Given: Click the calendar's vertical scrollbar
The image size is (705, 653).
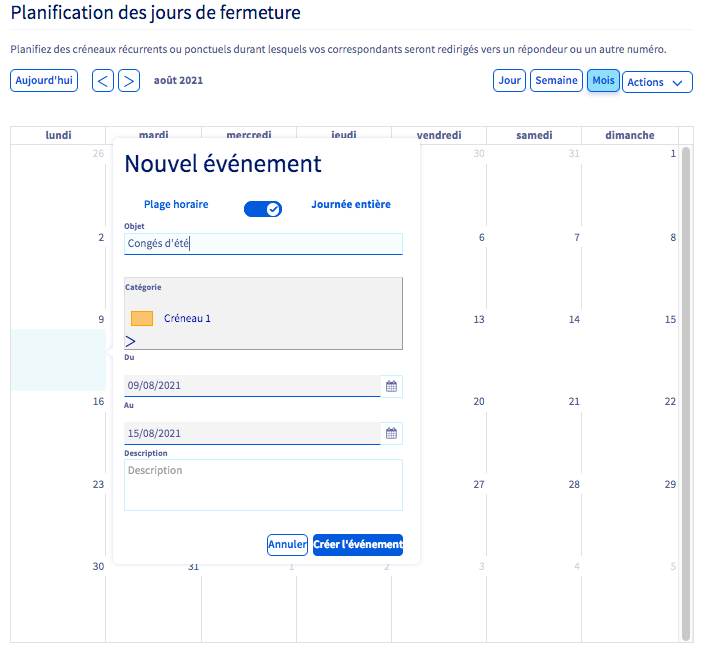Looking at the screenshot, I should point(686,390).
